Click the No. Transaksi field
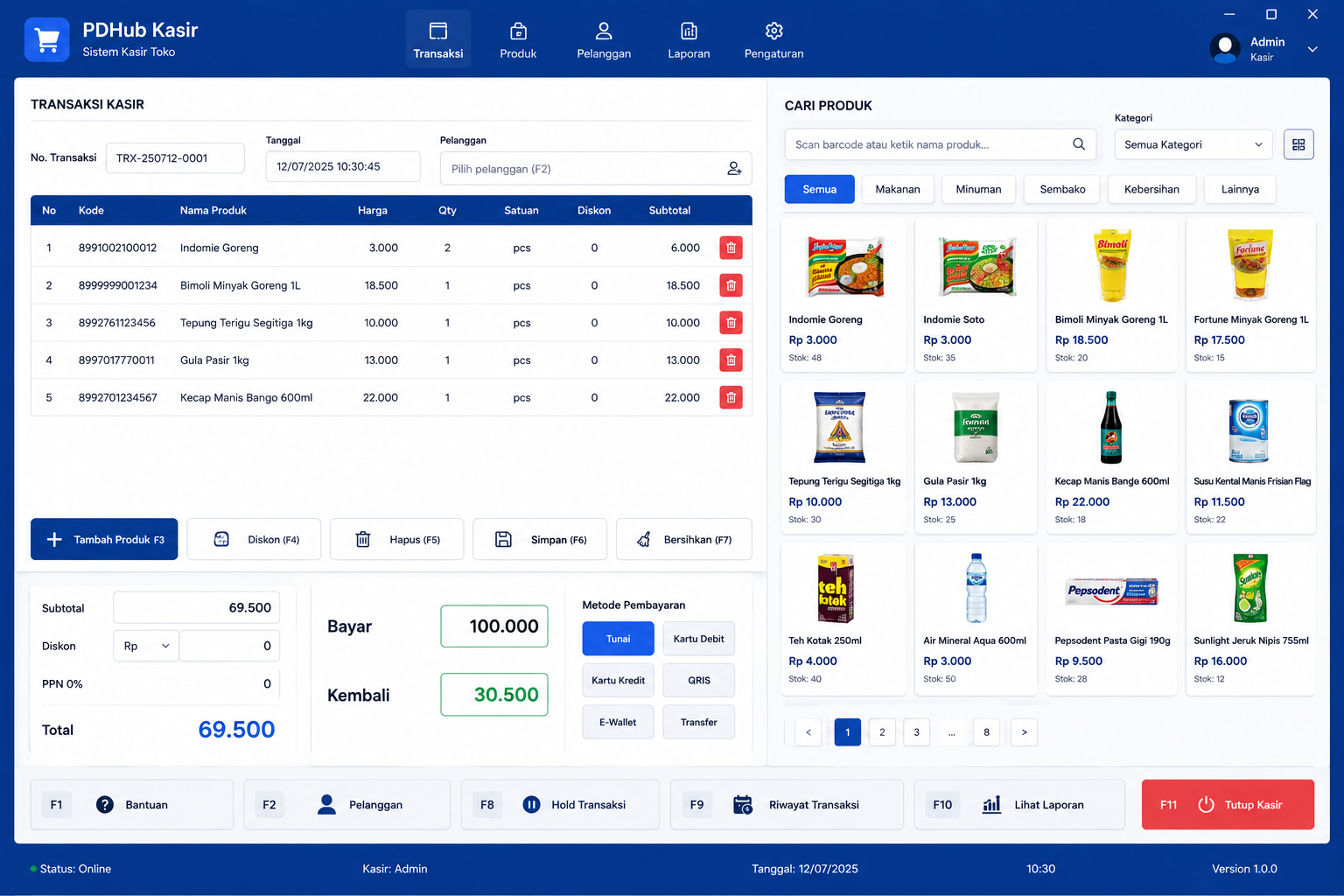Screen dimensions: 1344x896 tap(175, 158)
